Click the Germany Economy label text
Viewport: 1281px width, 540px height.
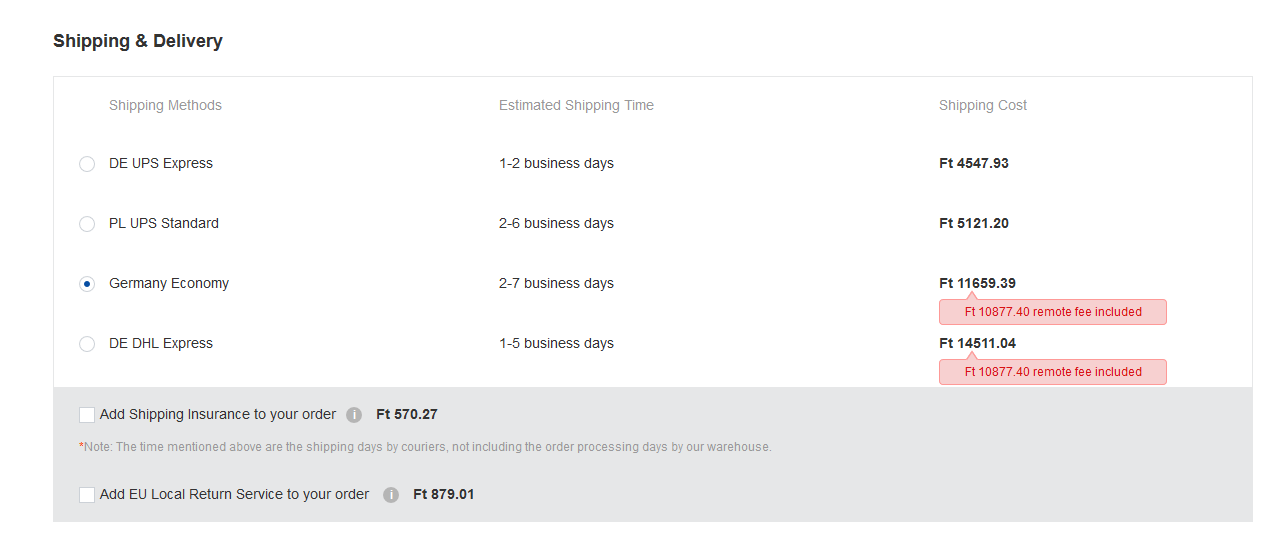[169, 283]
